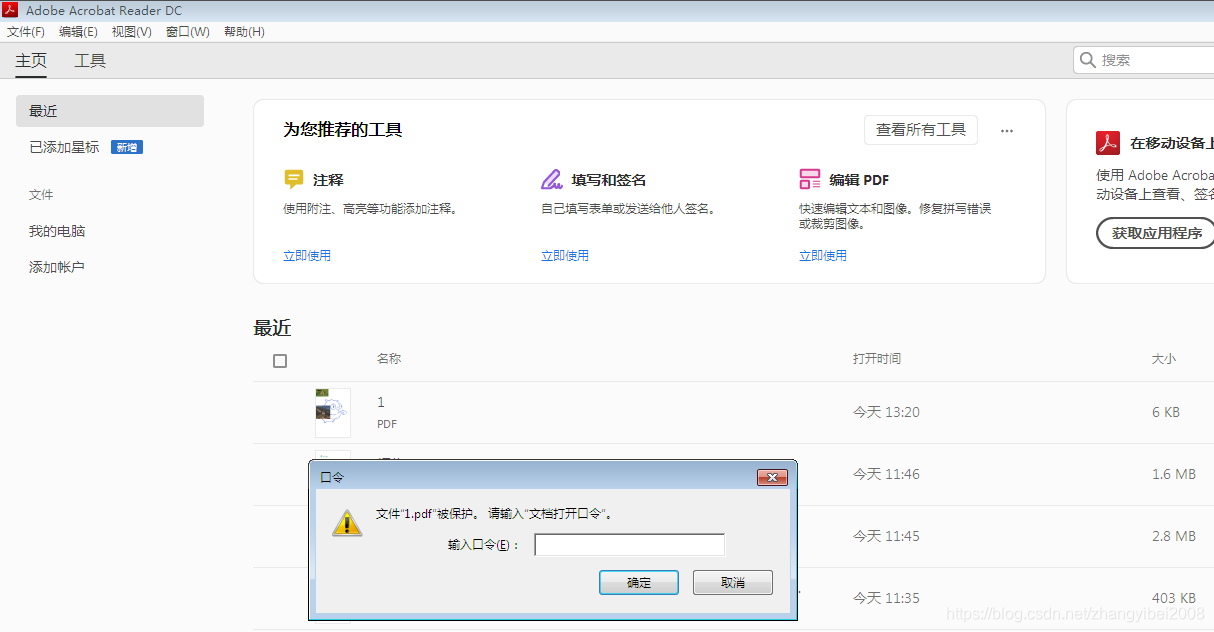
Task: Click 取消 in the password dialog
Action: [x=733, y=582]
